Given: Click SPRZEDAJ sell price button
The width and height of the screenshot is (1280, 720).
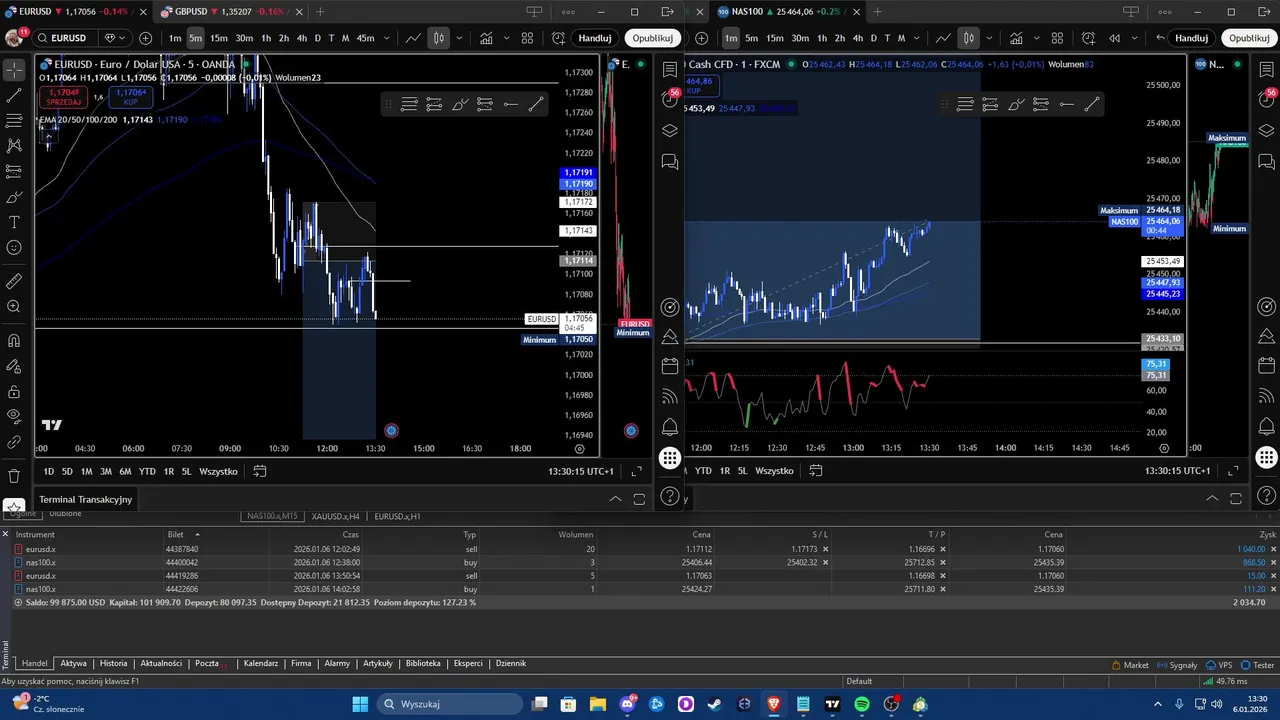Looking at the screenshot, I should click(64, 97).
